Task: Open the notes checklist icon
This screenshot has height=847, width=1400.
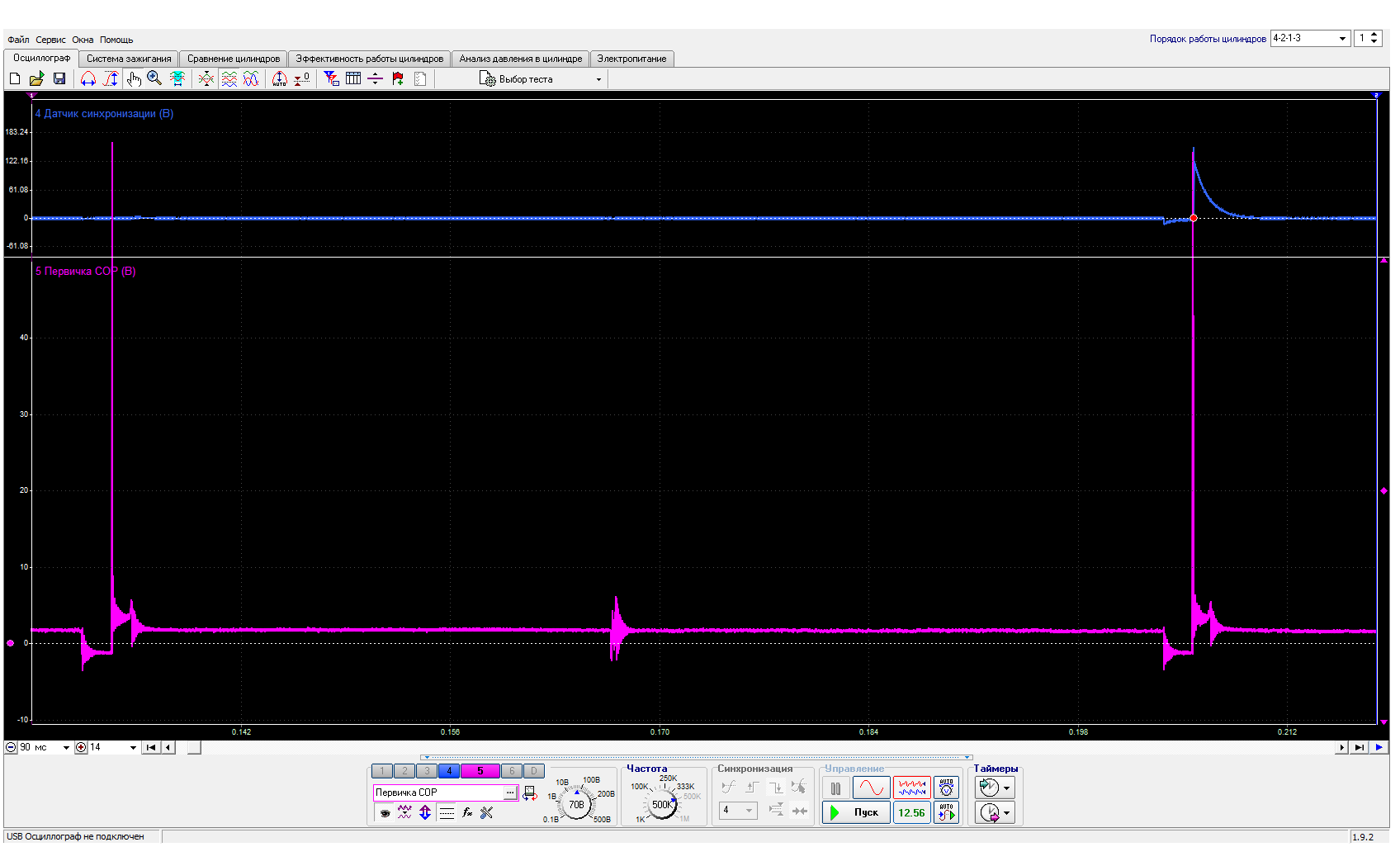Action: pyautogui.click(x=420, y=78)
